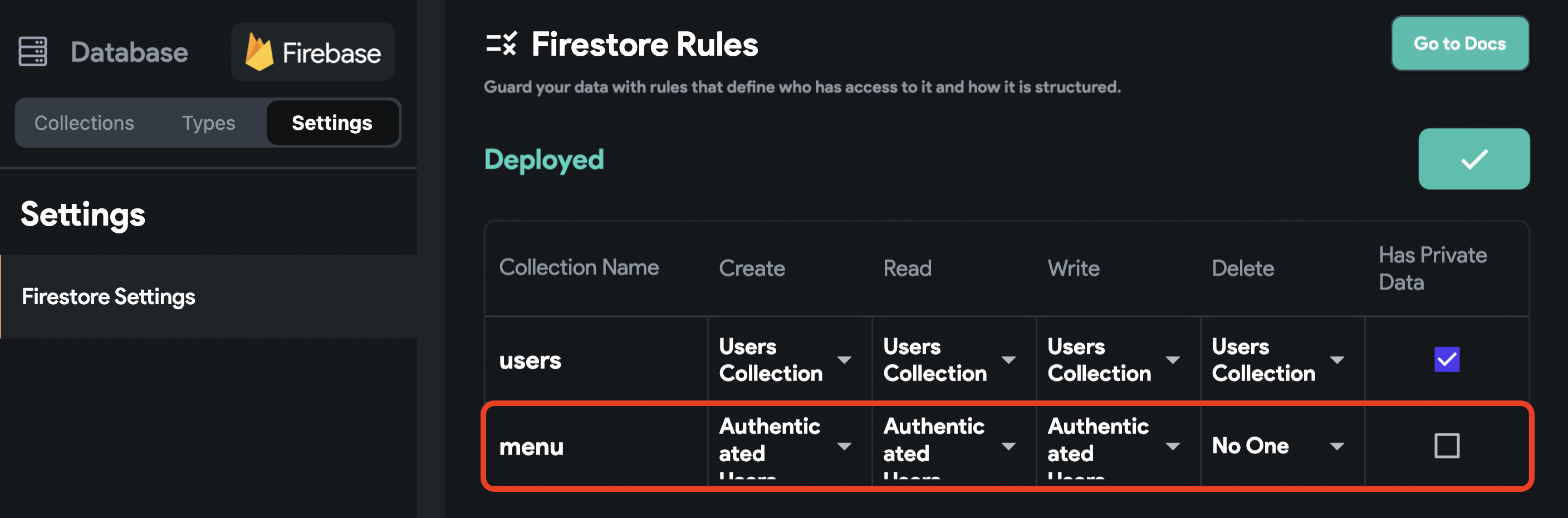Expand the Create dropdown for menu row

point(845,446)
